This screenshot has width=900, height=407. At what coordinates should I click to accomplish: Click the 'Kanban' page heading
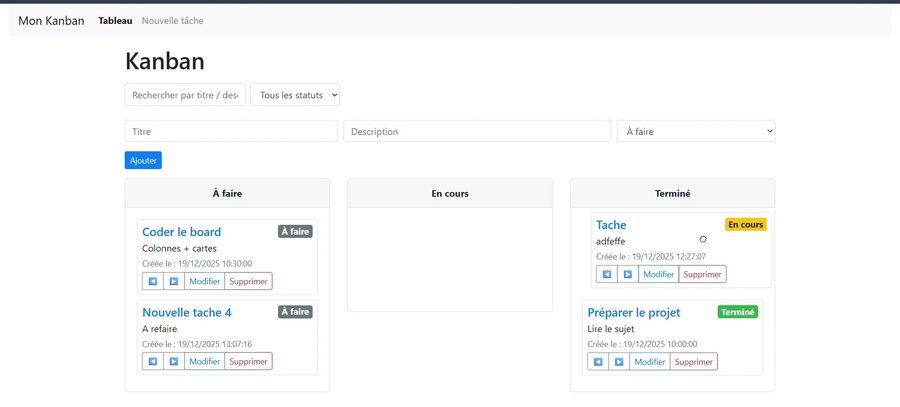tap(165, 61)
